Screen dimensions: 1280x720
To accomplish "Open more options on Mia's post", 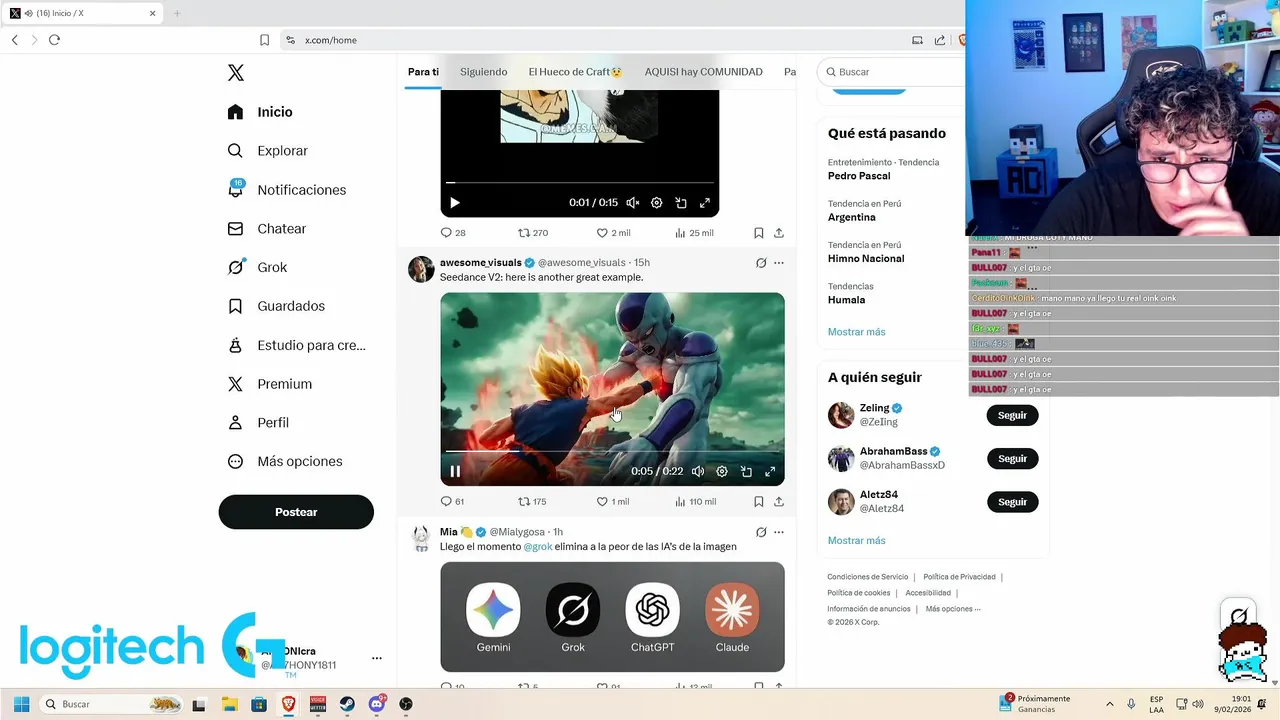I will (x=779, y=532).
